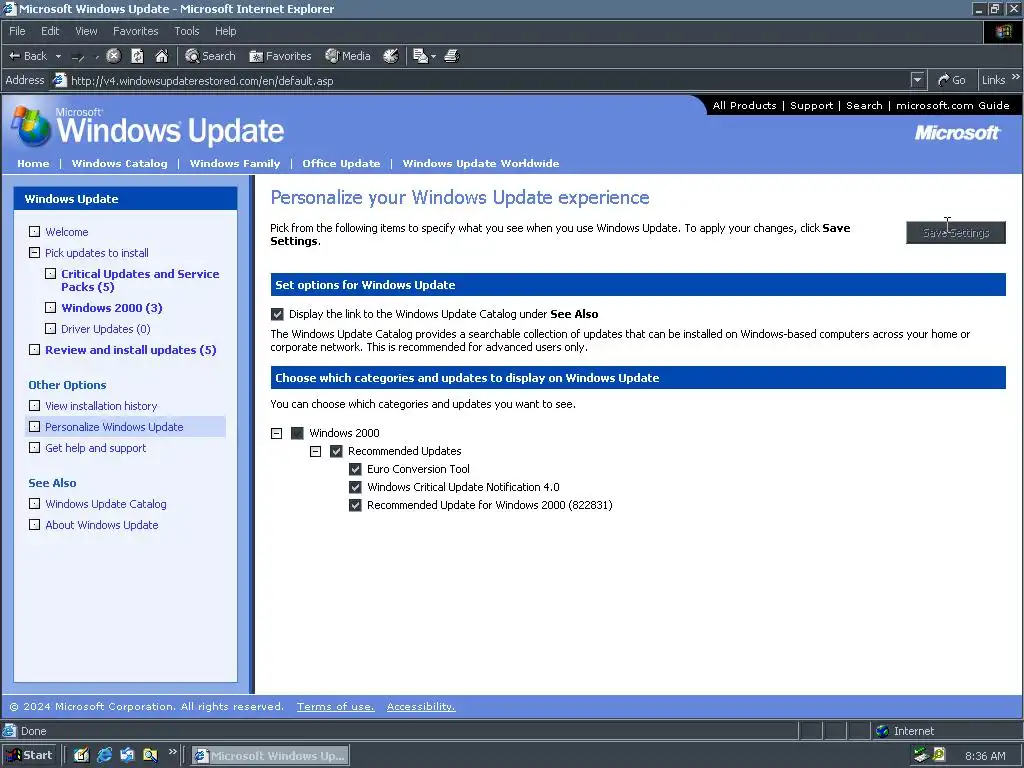Select Welcome in the sidebar
This screenshot has width=1024, height=768.
(x=67, y=232)
